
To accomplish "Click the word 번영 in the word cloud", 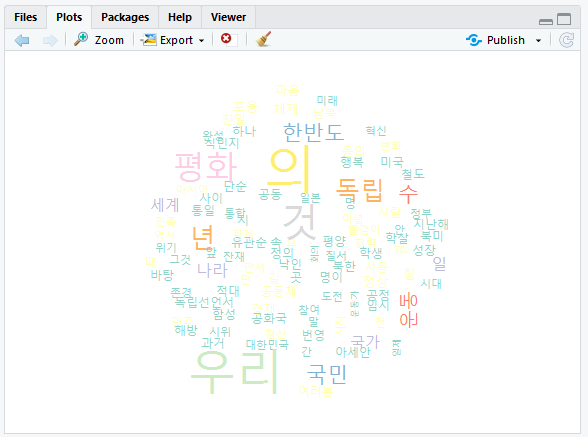I will click(313, 335).
